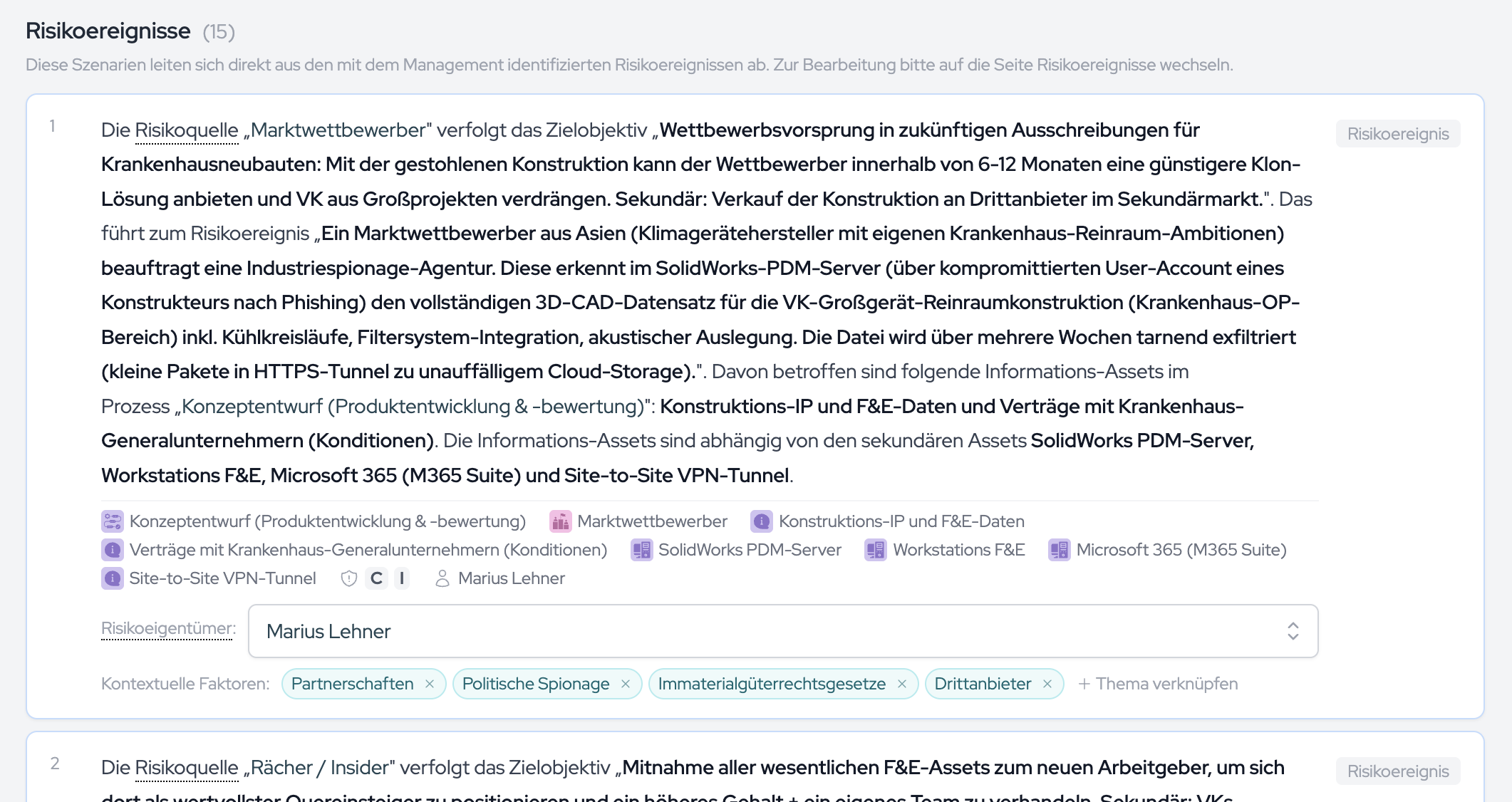Click the shield protection-goal icon
Screen dimensions: 1512x802
click(x=349, y=578)
